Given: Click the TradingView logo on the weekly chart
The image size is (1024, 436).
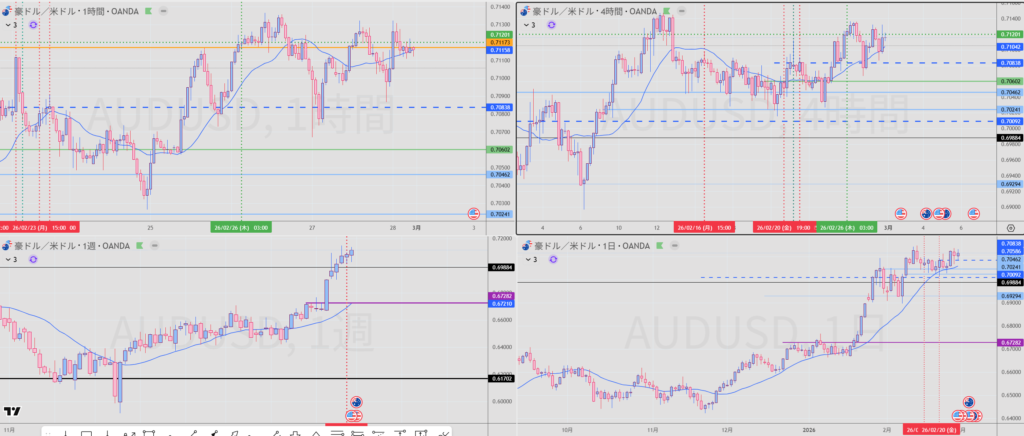Looking at the screenshot, I should (x=12, y=411).
